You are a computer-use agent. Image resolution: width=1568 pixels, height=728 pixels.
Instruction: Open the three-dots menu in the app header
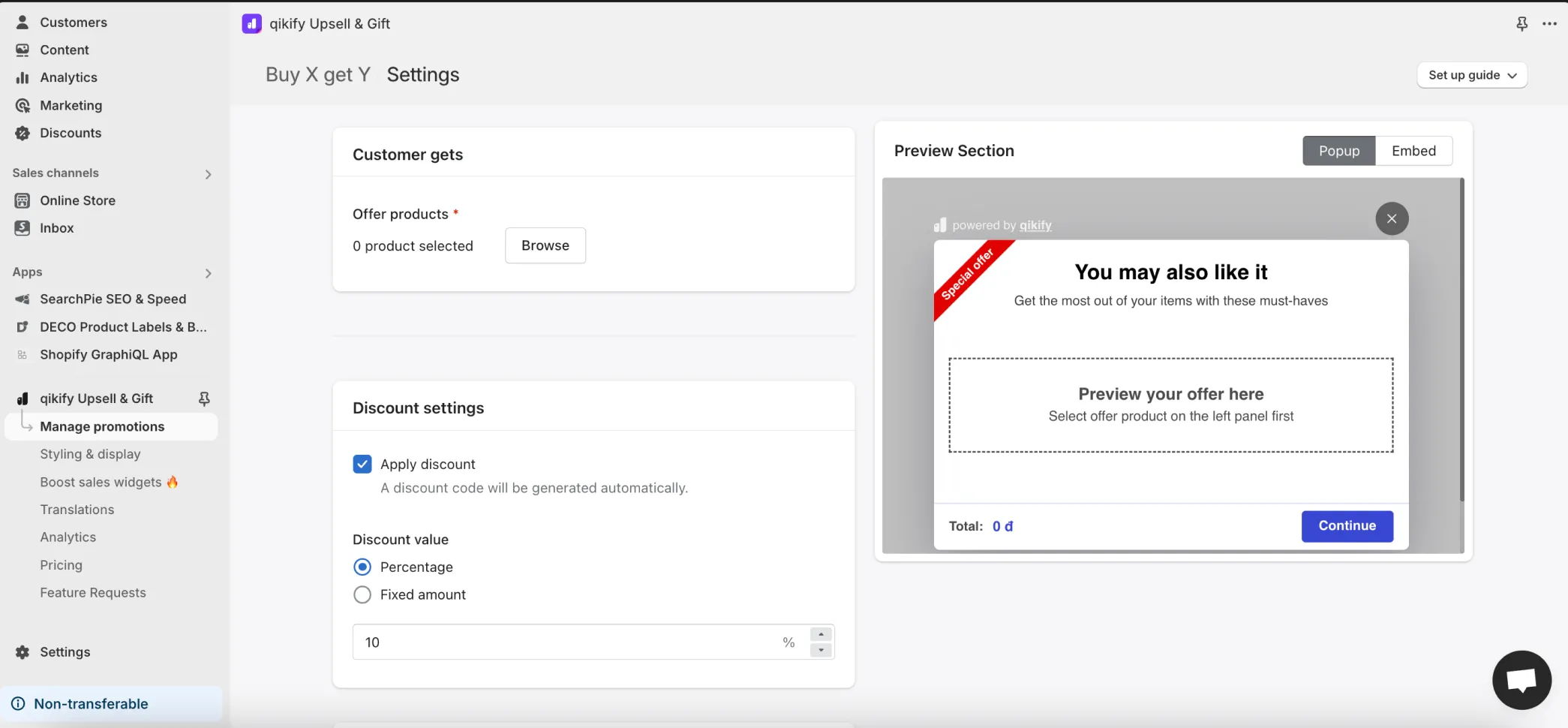tap(1549, 24)
